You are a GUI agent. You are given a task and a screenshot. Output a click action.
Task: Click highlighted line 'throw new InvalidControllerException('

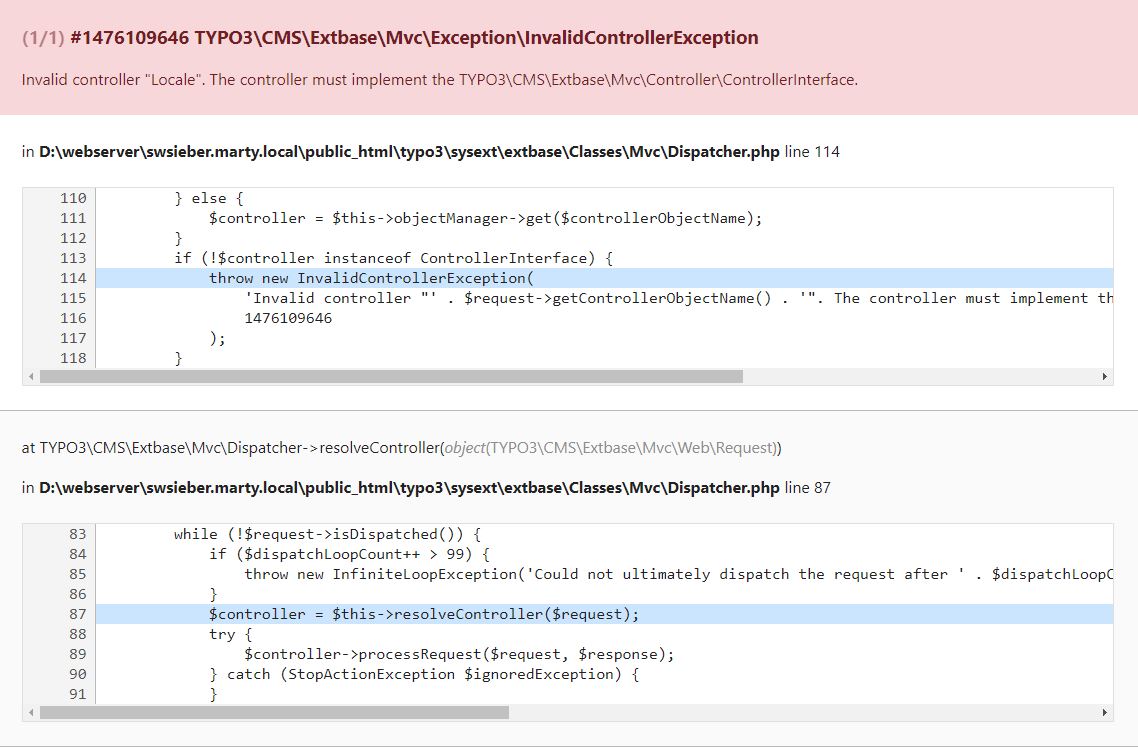[x=372, y=278]
